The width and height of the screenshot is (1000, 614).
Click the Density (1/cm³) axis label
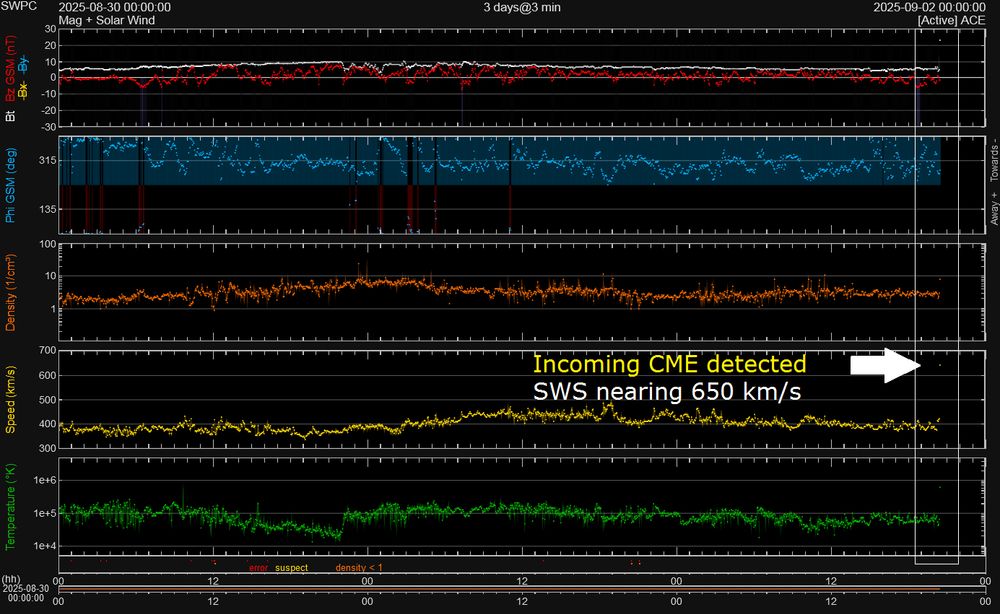pyautogui.click(x=10, y=292)
